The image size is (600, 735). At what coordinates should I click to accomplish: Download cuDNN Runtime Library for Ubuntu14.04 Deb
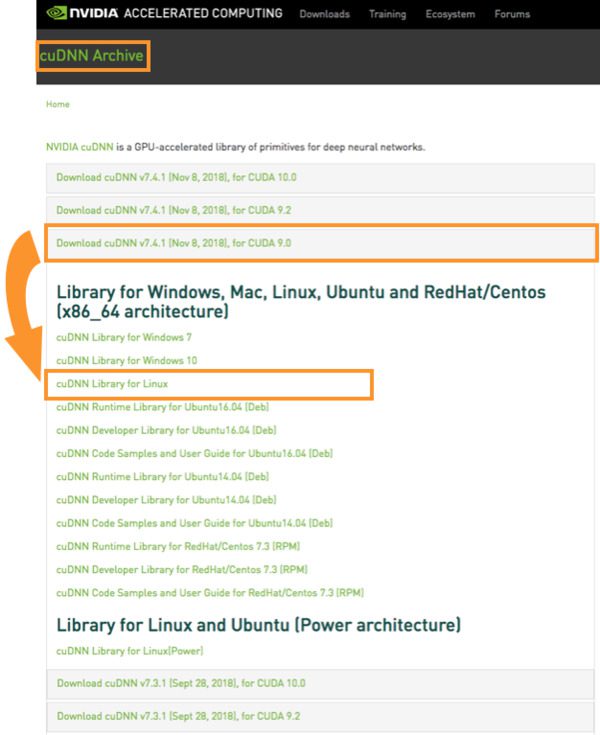(x=163, y=476)
